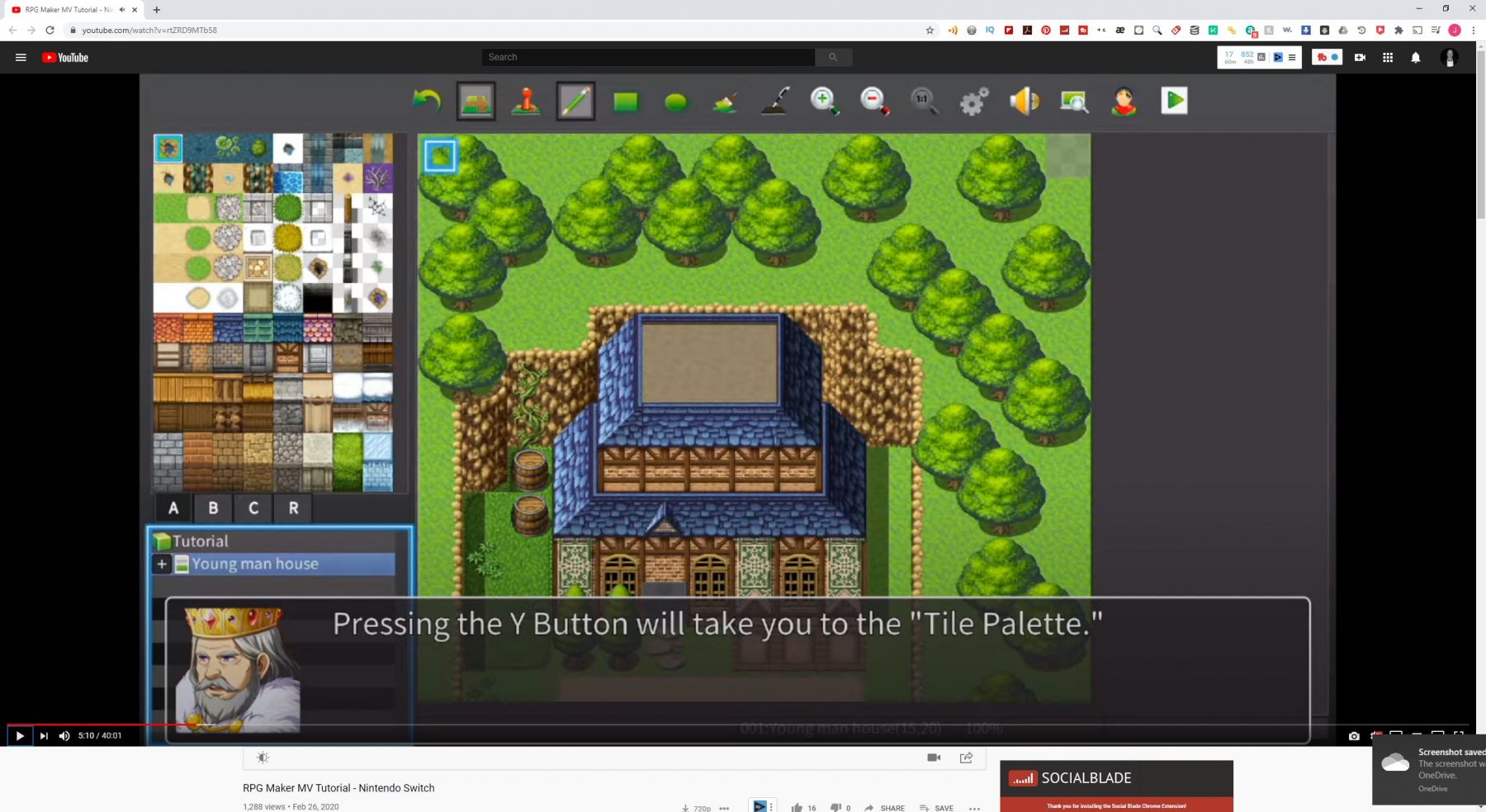This screenshot has height=812, width=1486.
Task: Select the Shadow Pen tool
Action: tap(775, 101)
